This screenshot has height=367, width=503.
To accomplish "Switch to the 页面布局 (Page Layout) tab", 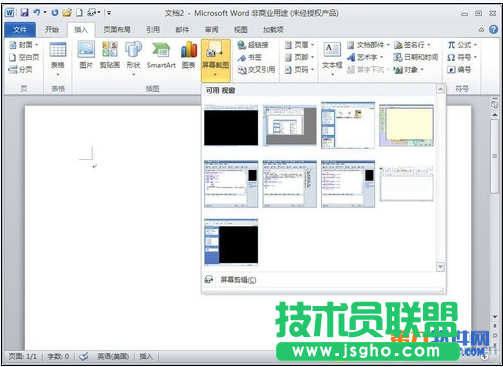I will pos(117,30).
